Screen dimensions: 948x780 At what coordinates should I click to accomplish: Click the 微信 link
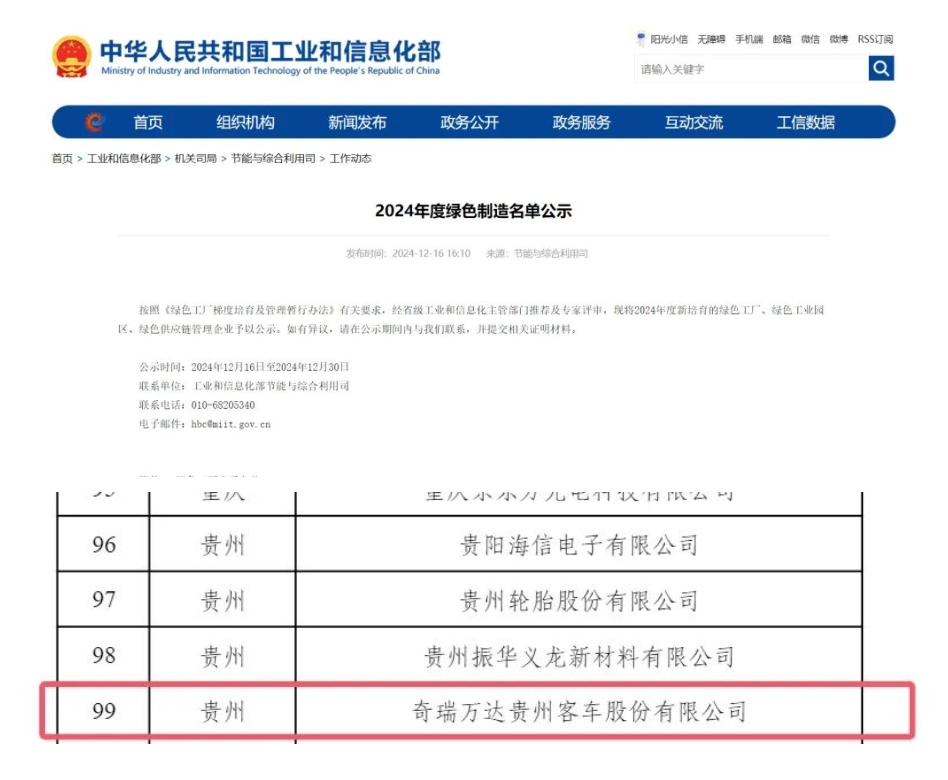810,39
